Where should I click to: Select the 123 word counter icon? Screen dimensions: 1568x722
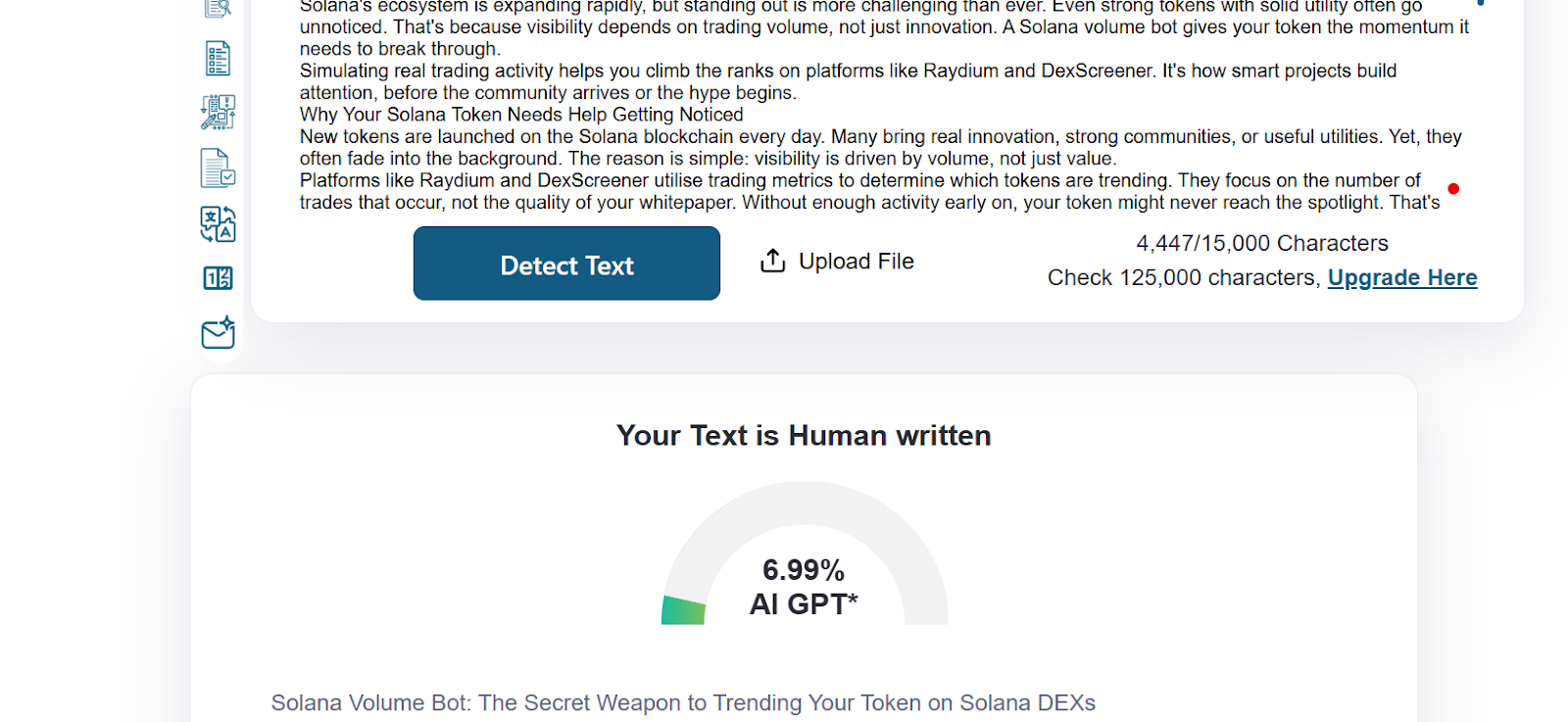pos(218,278)
